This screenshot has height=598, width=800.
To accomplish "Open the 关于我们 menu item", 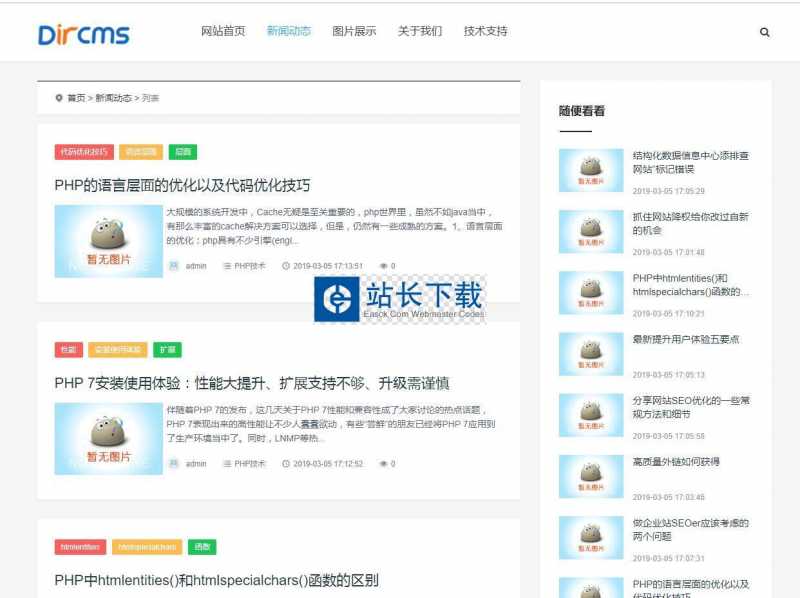I will click(x=420, y=31).
